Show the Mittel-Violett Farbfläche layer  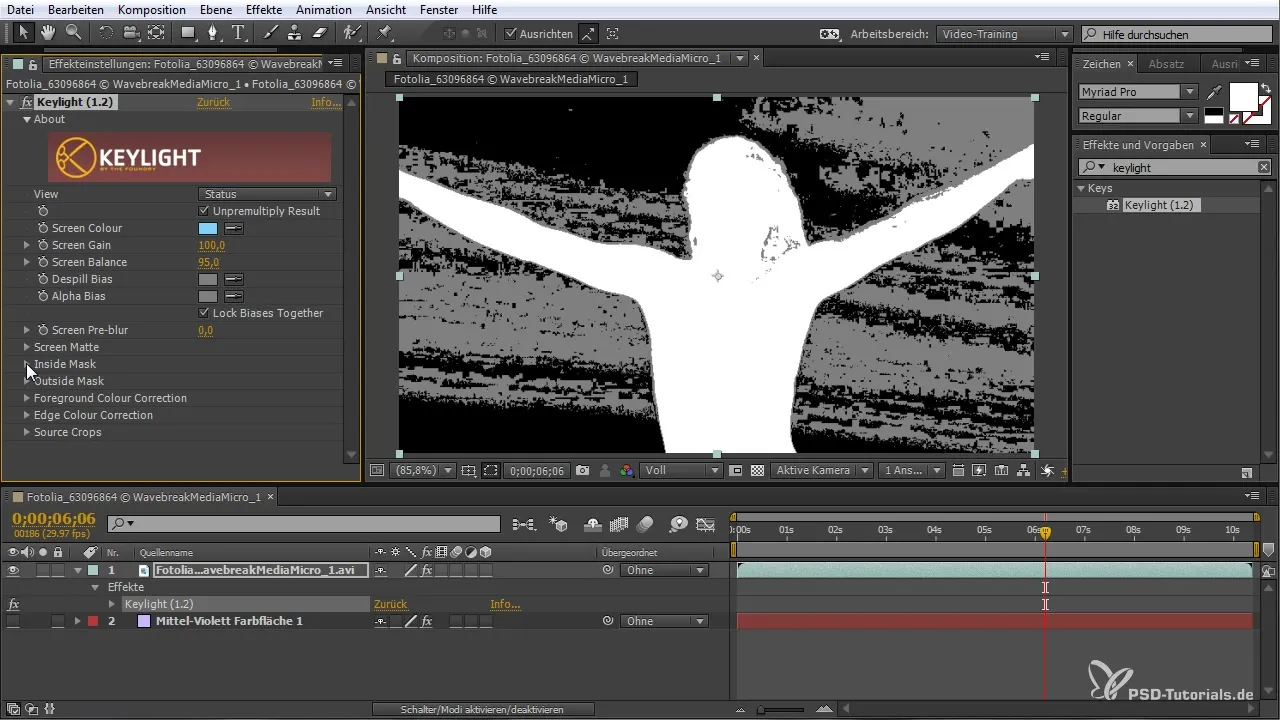point(13,621)
